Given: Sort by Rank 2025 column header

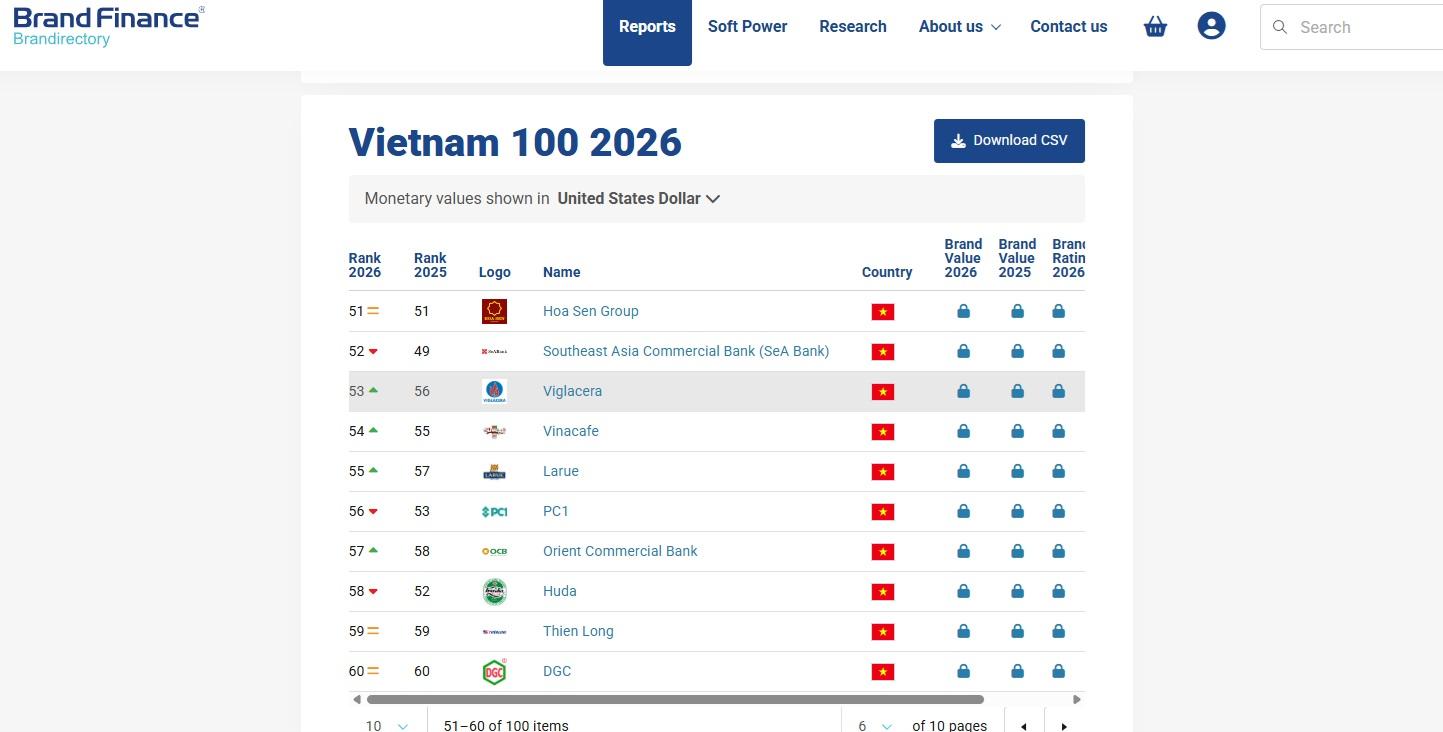Looking at the screenshot, I should [x=430, y=265].
